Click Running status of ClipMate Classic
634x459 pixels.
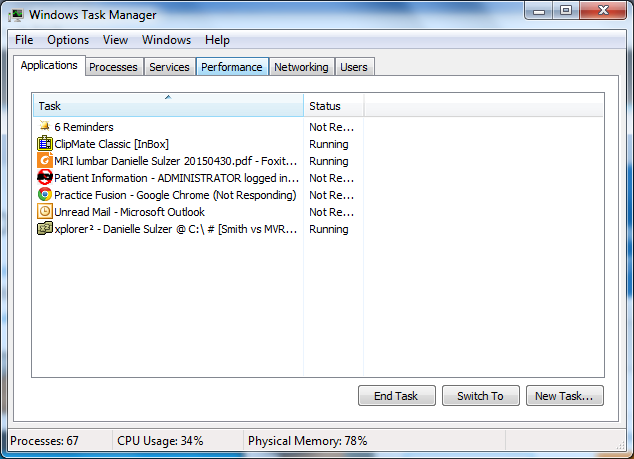[328, 144]
